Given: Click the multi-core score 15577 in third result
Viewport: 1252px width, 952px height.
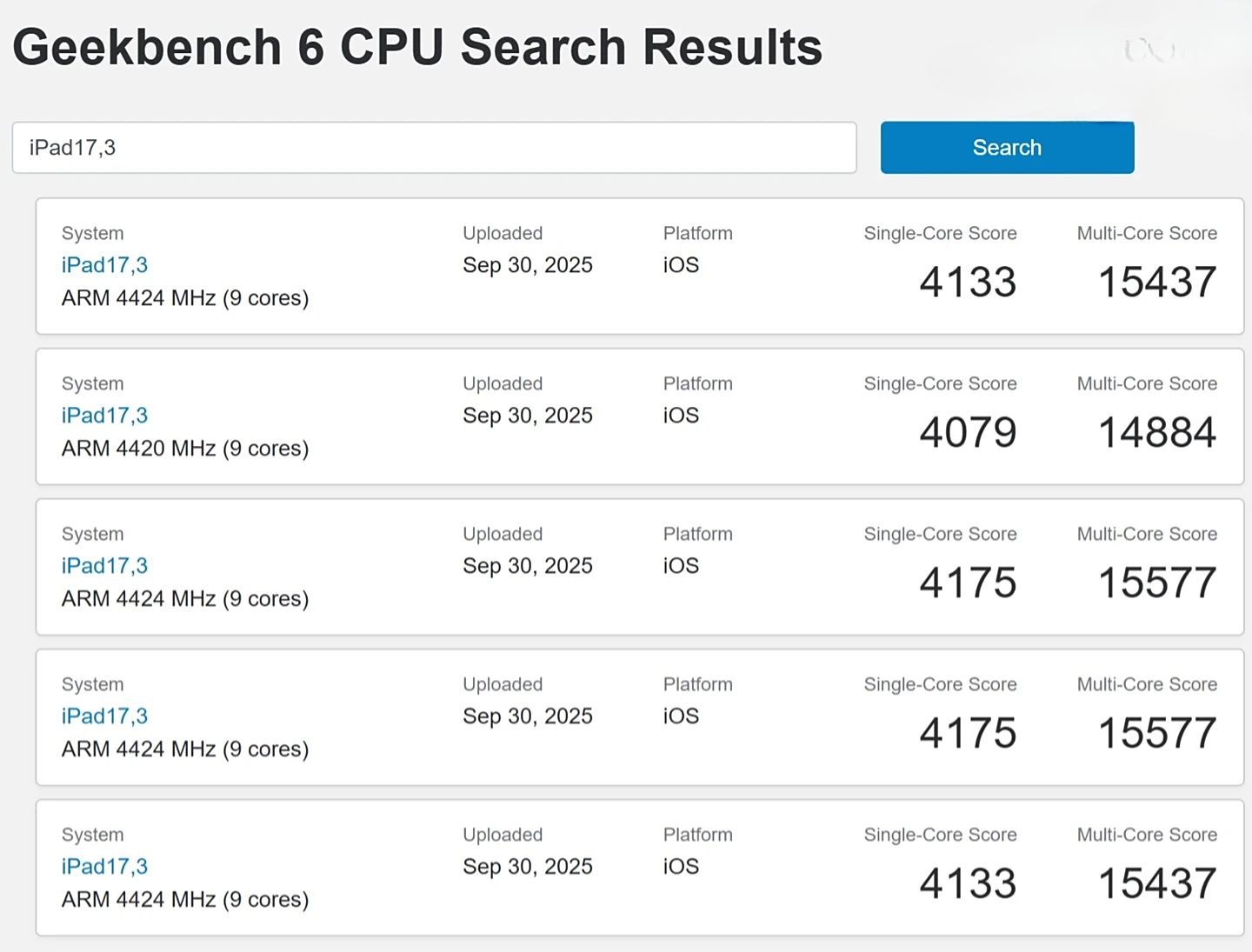Looking at the screenshot, I should click(1155, 583).
